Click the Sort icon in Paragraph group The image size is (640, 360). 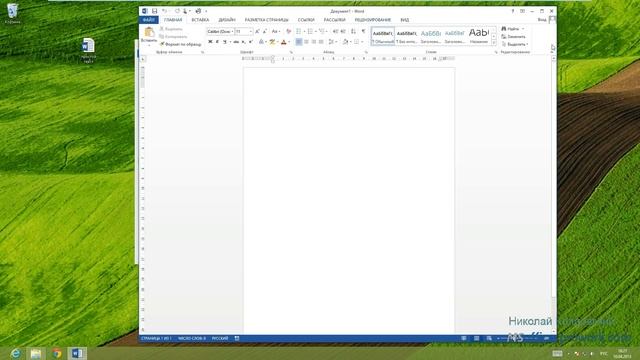click(x=353, y=31)
